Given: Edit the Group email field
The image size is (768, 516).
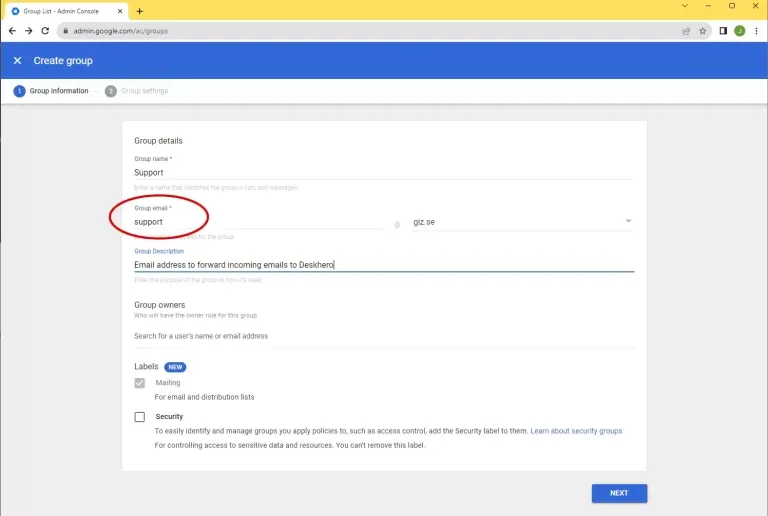Looking at the screenshot, I should click(260, 222).
